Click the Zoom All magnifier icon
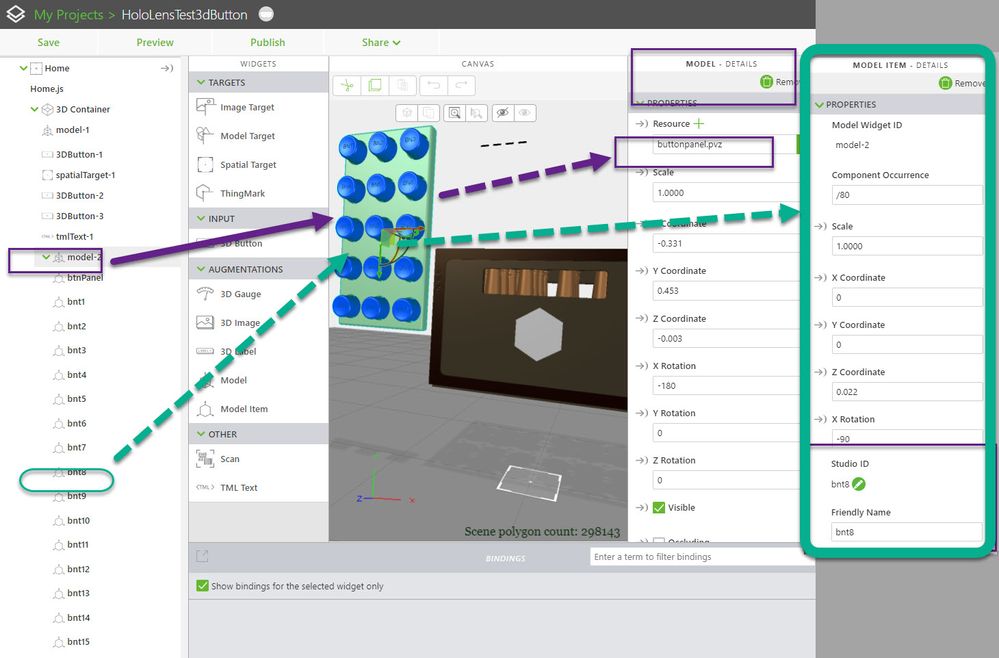This screenshot has width=999, height=658. 454,113
